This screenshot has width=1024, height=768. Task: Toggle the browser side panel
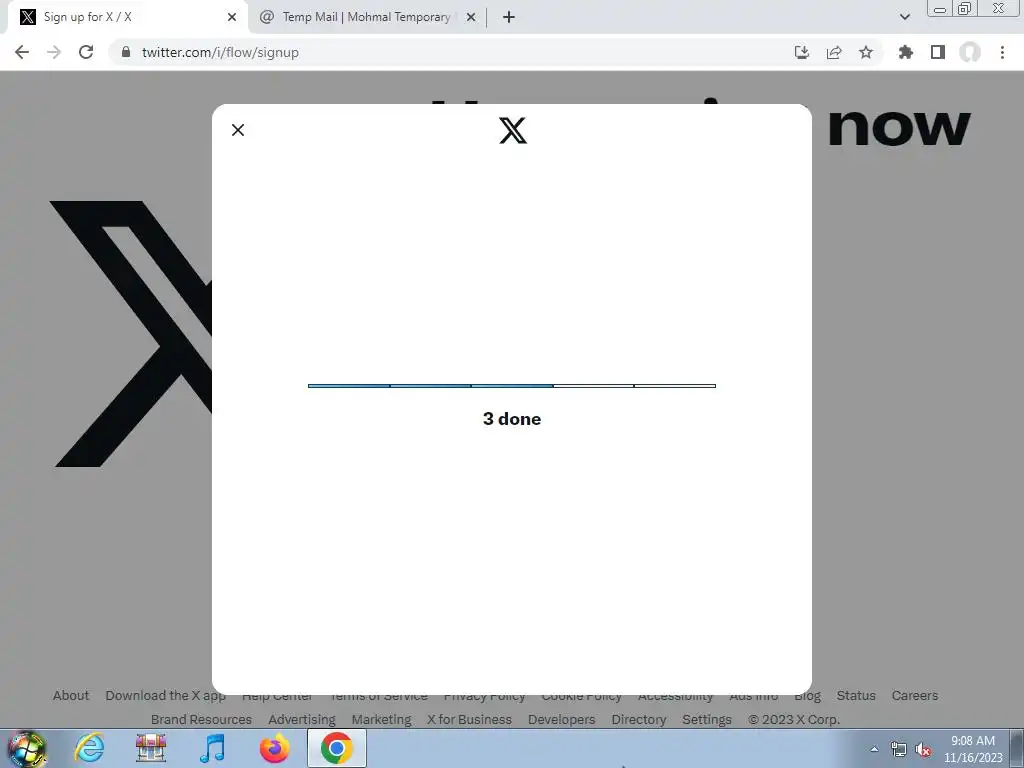[938, 52]
